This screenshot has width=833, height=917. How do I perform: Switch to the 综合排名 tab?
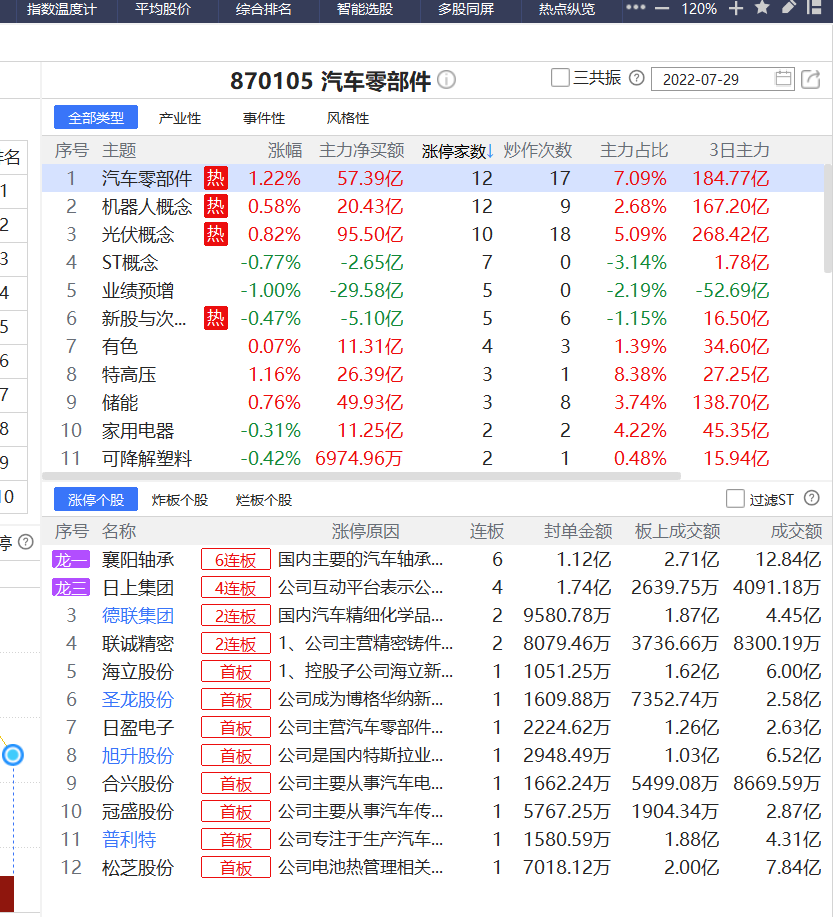tap(264, 9)
